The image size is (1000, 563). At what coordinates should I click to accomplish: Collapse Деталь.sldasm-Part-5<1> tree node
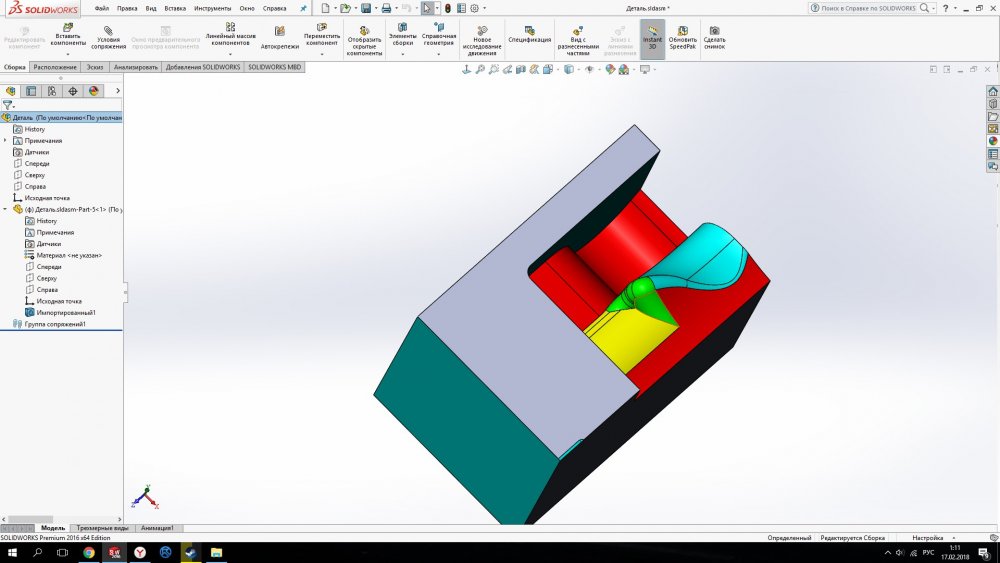tap(6, 209)
